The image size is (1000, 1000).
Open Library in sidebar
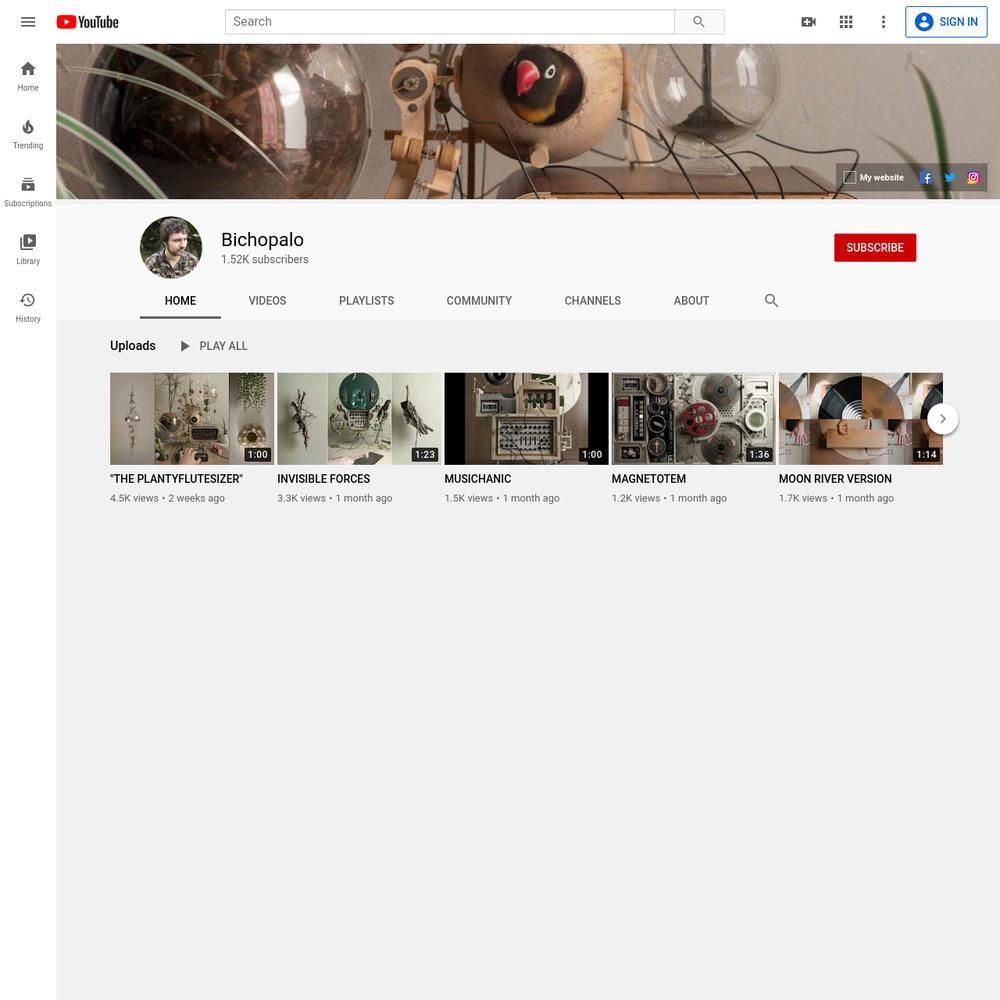28,249
